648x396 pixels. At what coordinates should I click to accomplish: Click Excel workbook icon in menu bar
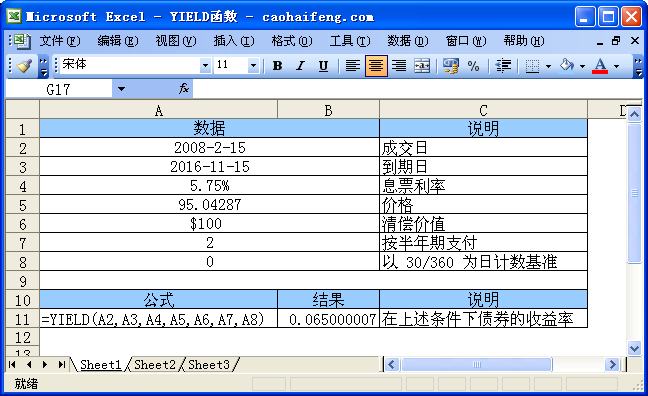point(21,41)
